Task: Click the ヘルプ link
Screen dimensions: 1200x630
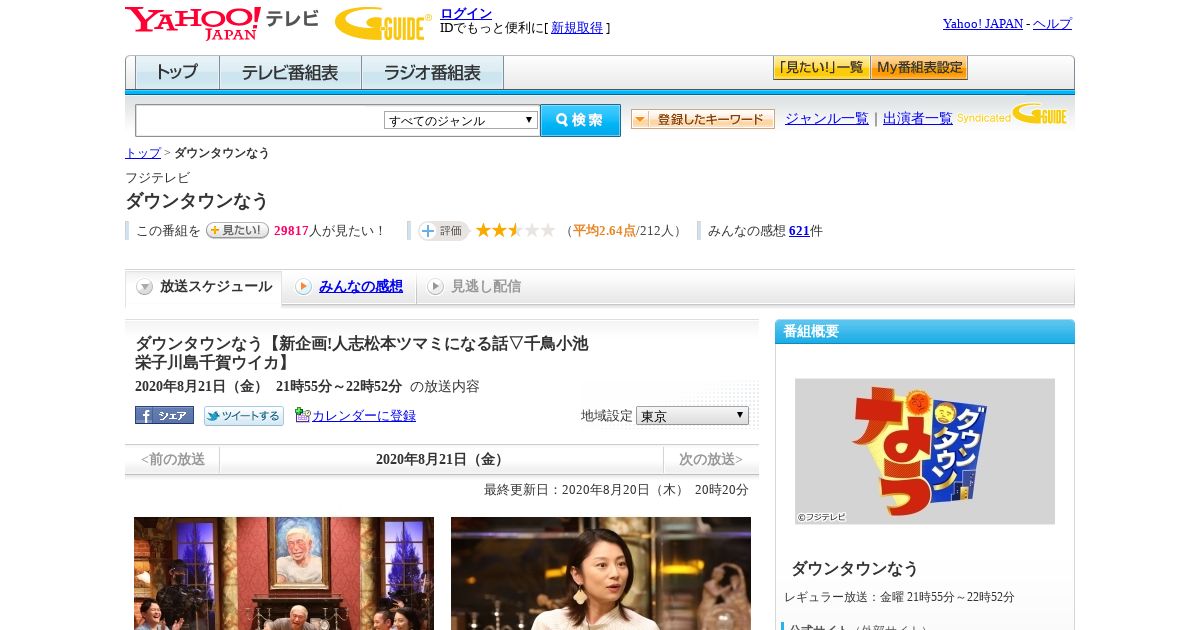Action: pyautogui.click(x=1052, y=23)
